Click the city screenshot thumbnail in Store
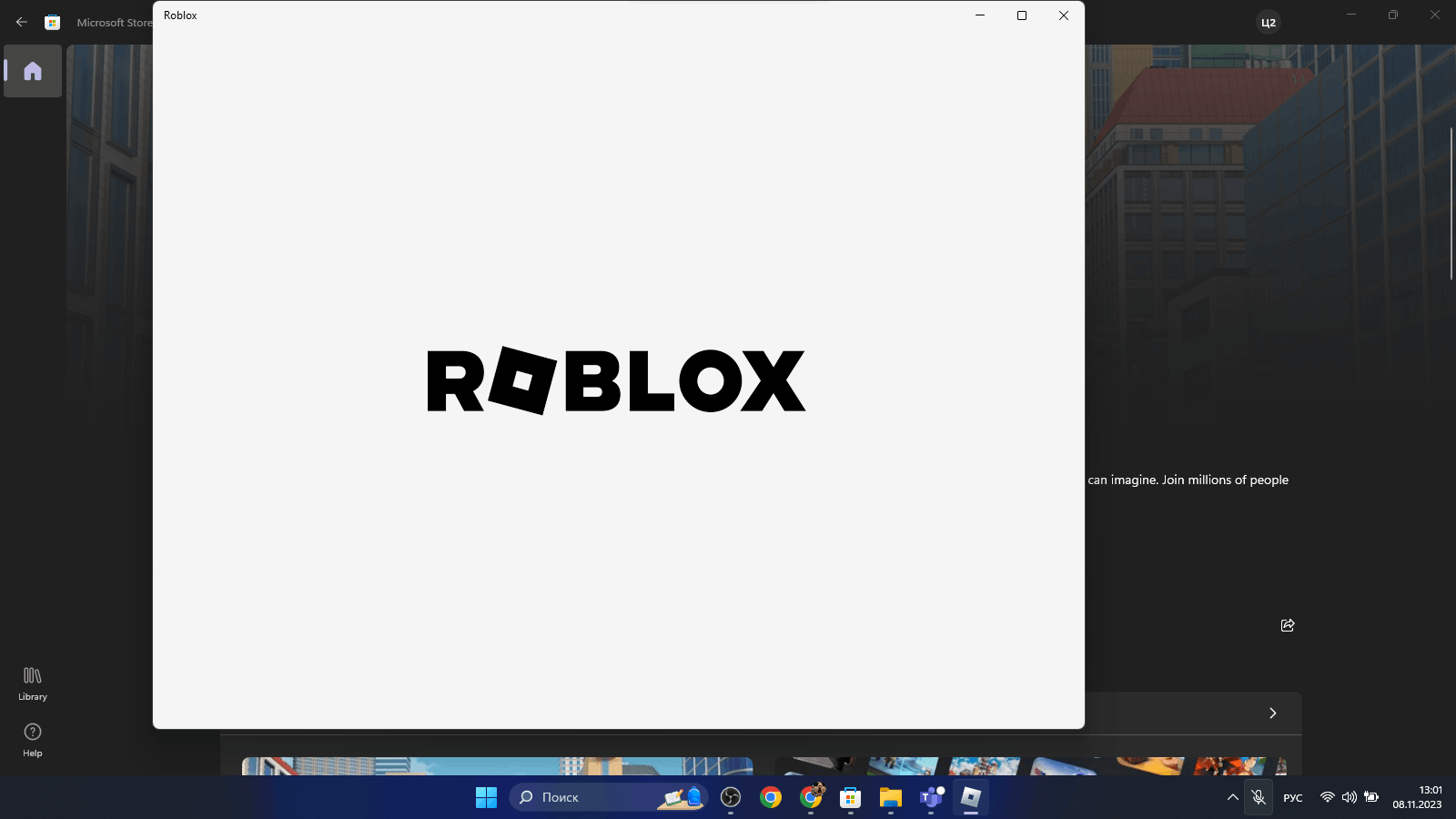The width and height of the screenshot is (1456, 819). pos(497,766)
